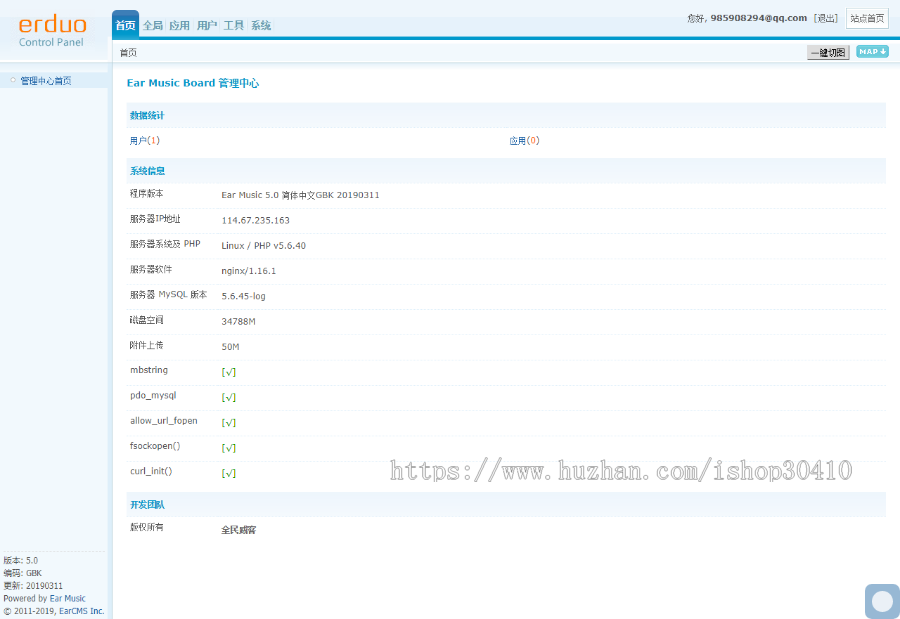Click the upload limit value 50M
Image resolution: width=900 pixels, height=619 pixels.
(x=230, y=347)
